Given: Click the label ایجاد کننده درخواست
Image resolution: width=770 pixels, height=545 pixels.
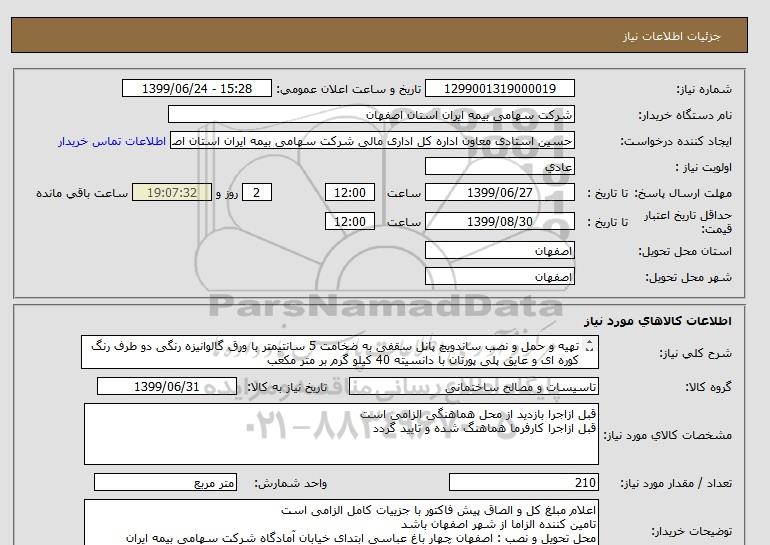Looking at the screenshot, I should coord(676,141).
